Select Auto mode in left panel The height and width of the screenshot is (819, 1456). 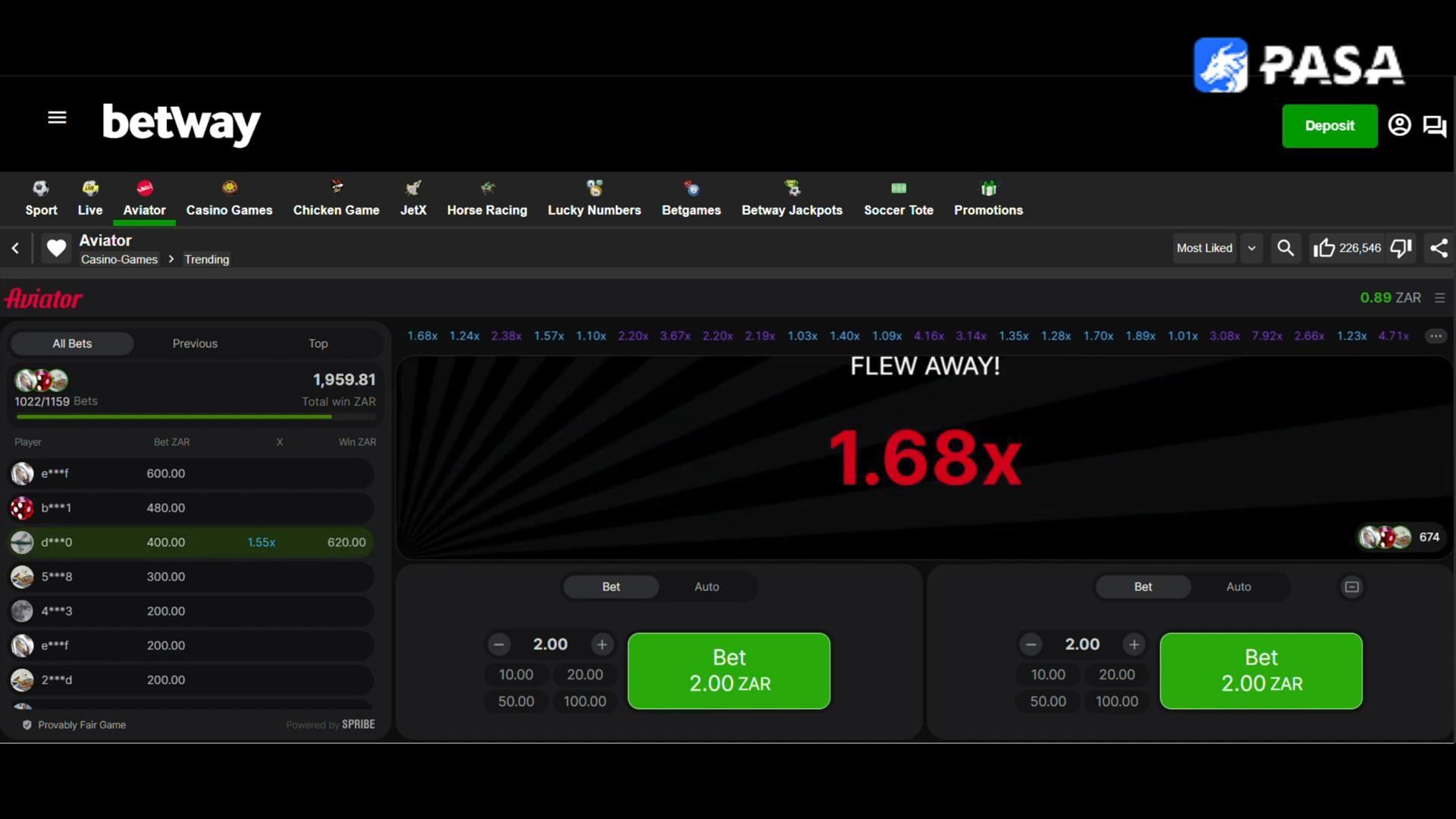click(707, 587)
